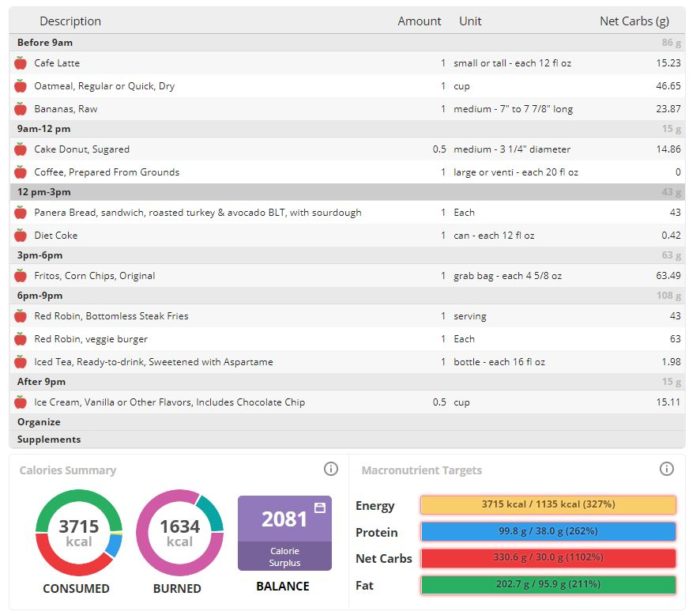Image resolution: width=700 pixels, height=615 pixels.
Task: Select the Cake Donut, Sugared entry
Action: coord(347,149)
